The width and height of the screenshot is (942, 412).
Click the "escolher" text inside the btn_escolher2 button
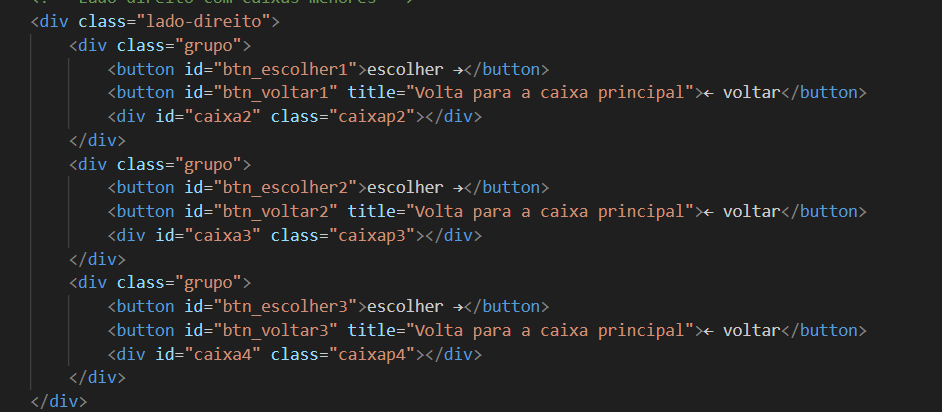pos(406,188)
